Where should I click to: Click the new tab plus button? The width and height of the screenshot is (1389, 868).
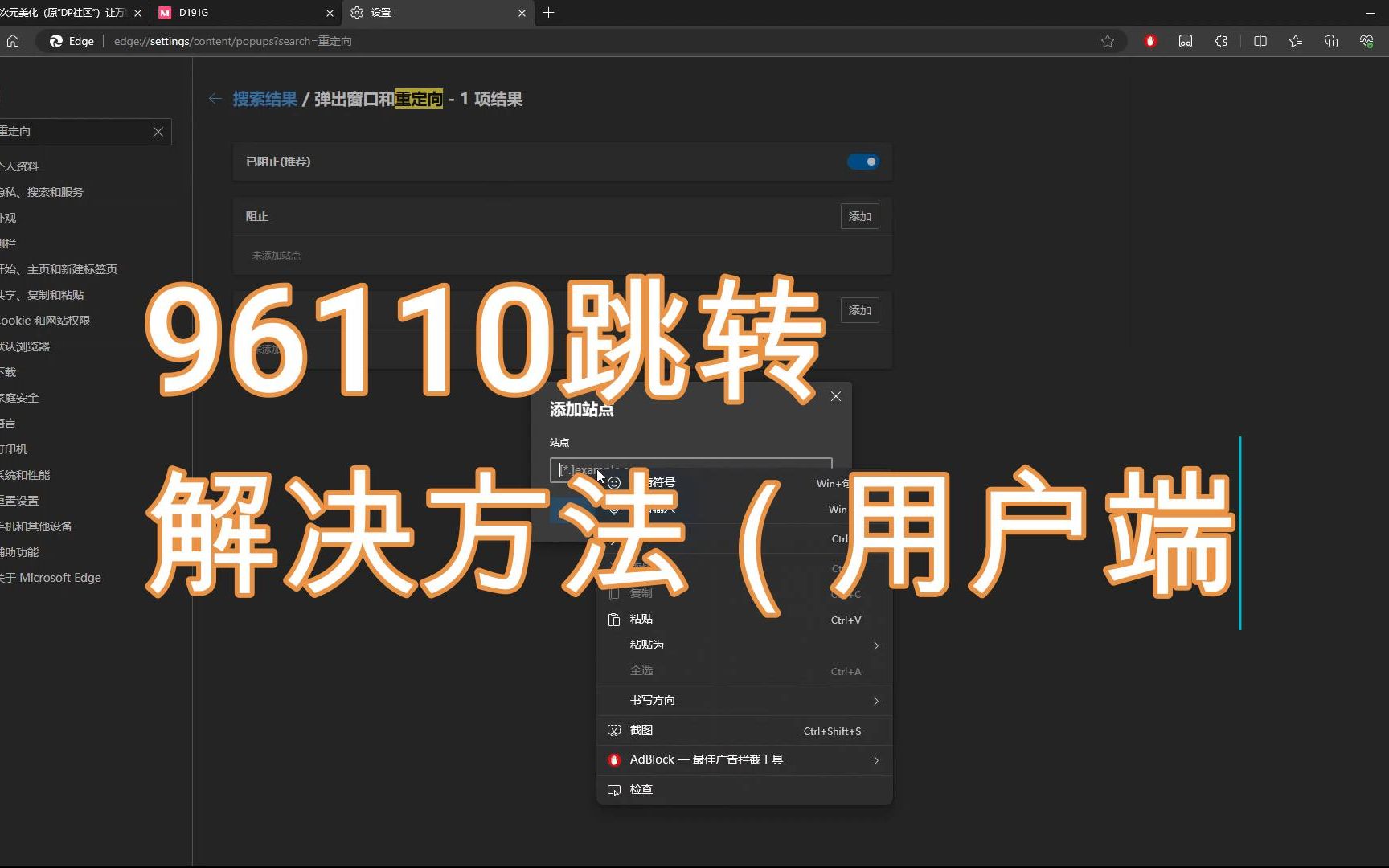coord(548,13)
